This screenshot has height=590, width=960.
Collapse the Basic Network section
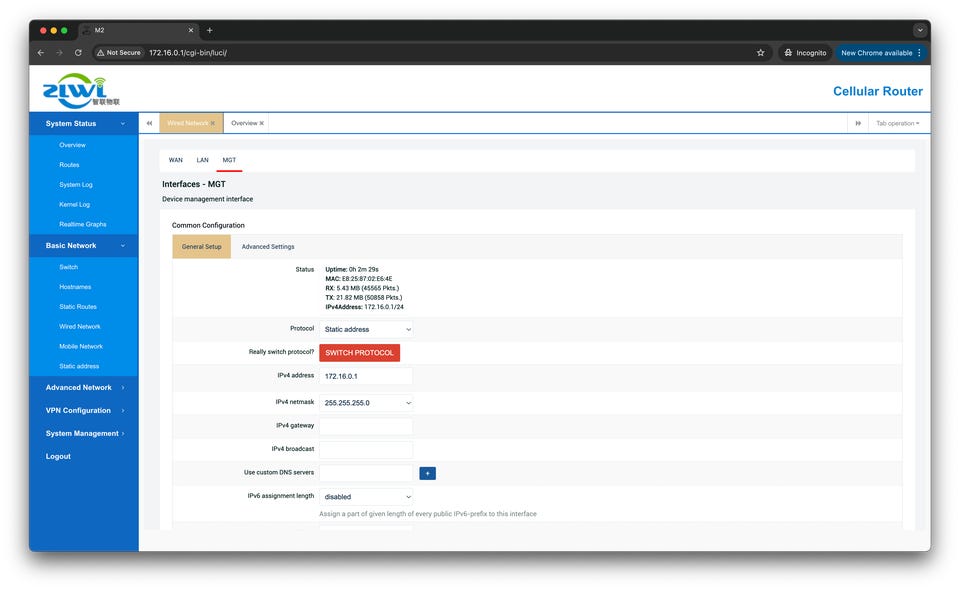84,245
